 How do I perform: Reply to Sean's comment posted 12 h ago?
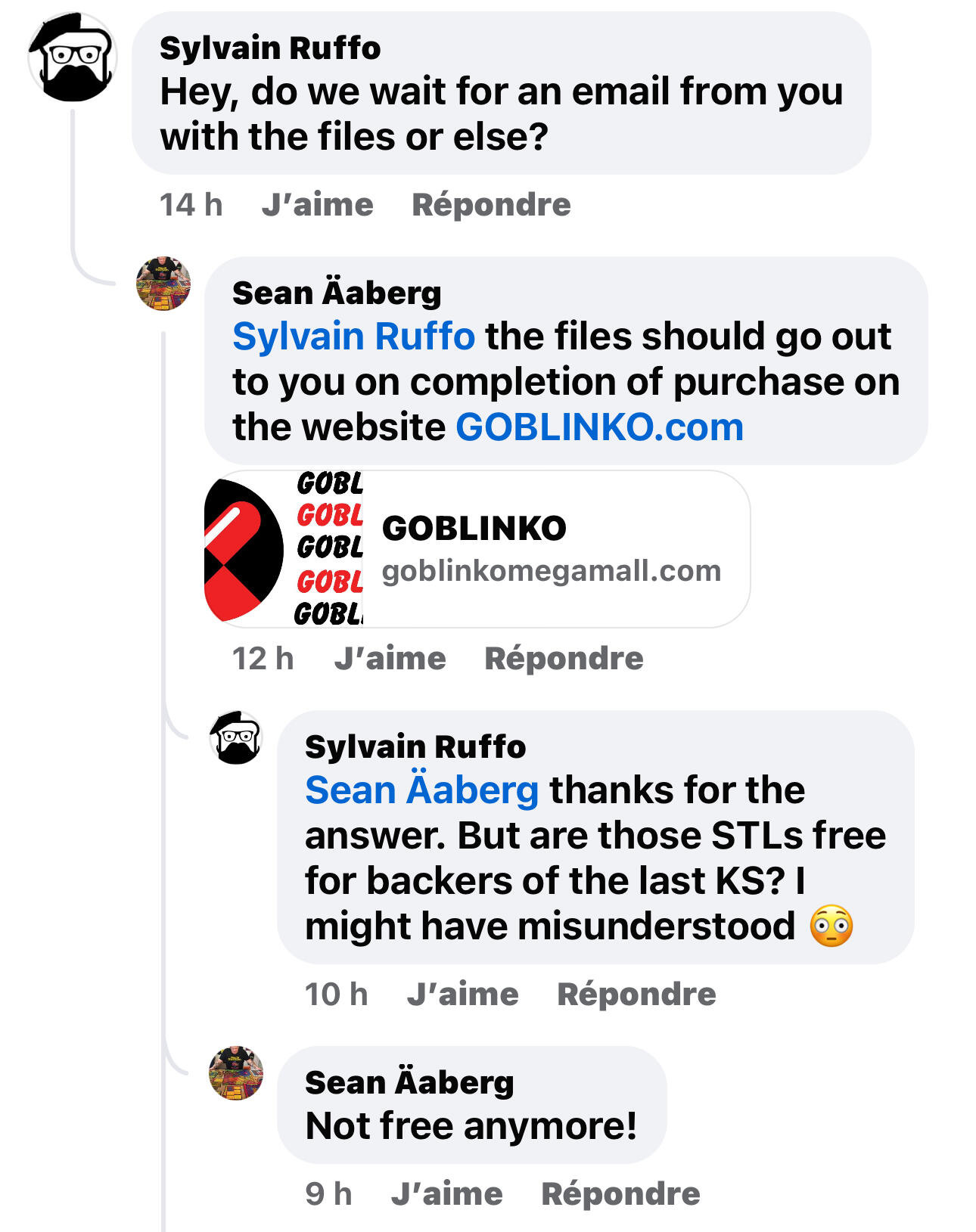564,659
